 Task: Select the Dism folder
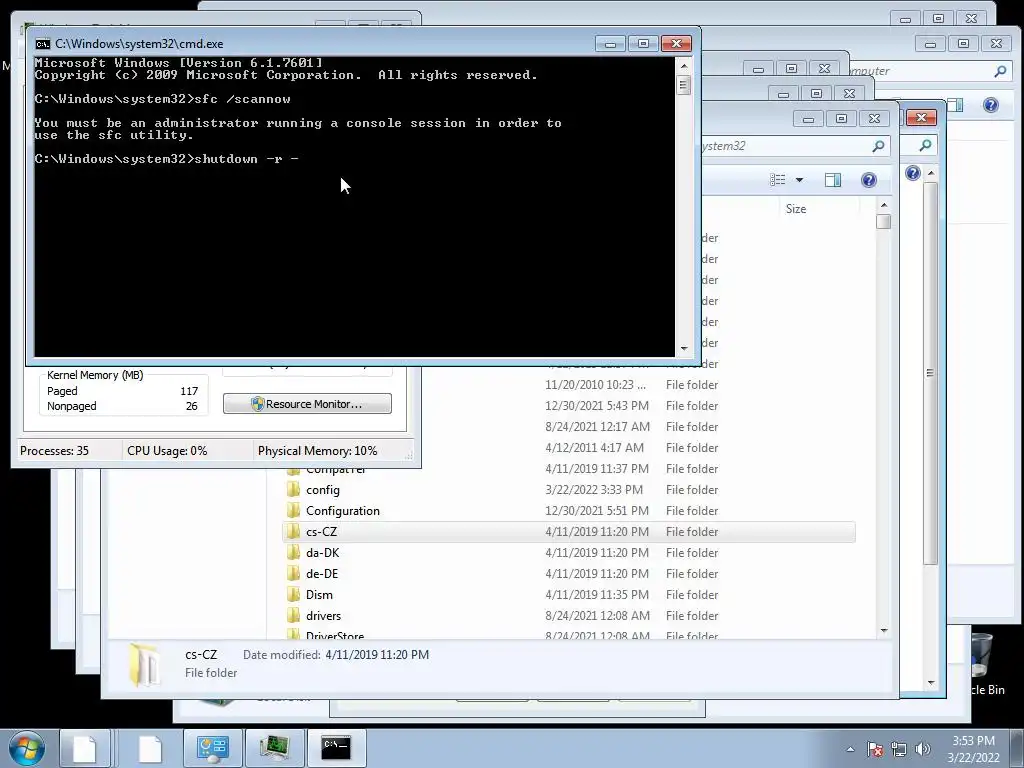319,594
